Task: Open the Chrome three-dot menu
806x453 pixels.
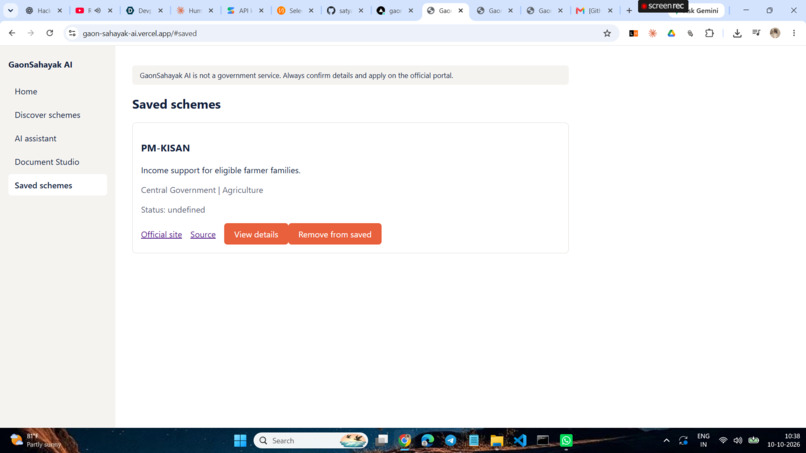Action: (x=794, y=33)
